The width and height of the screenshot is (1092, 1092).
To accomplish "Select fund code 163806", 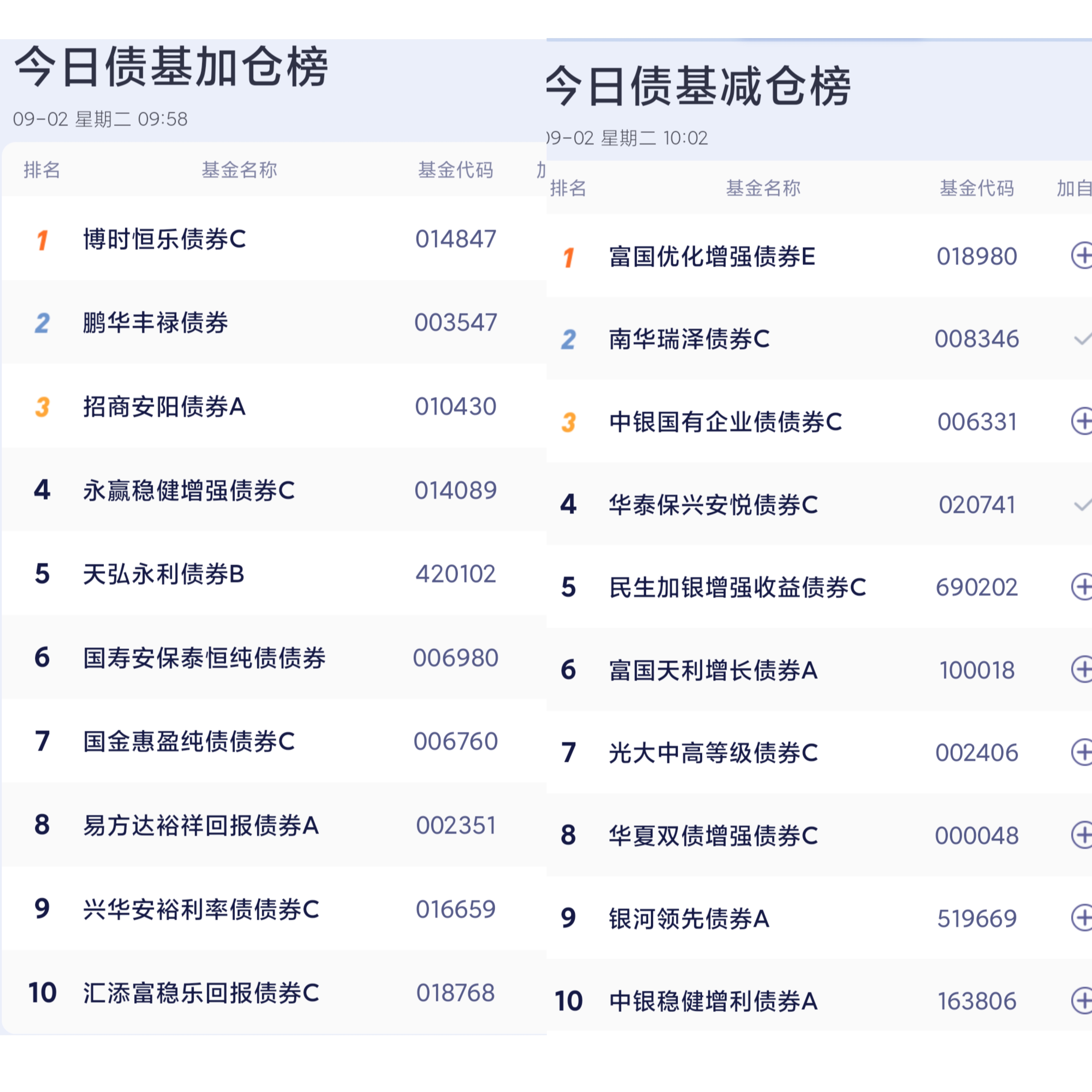I will [x=977, y=1001].
